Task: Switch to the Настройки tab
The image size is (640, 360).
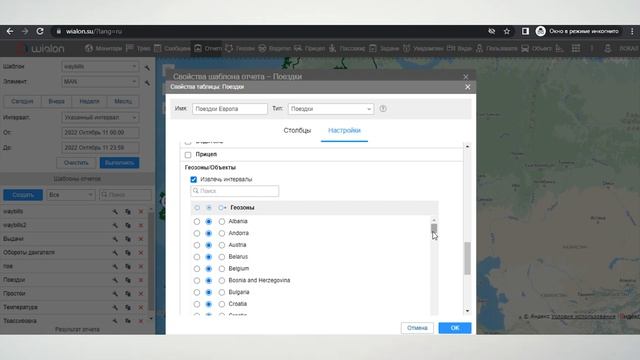Action: (344, 131)
